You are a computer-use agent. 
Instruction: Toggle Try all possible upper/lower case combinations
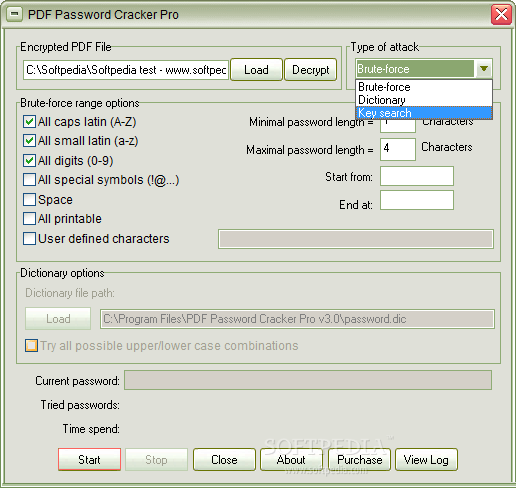point(31,346)
